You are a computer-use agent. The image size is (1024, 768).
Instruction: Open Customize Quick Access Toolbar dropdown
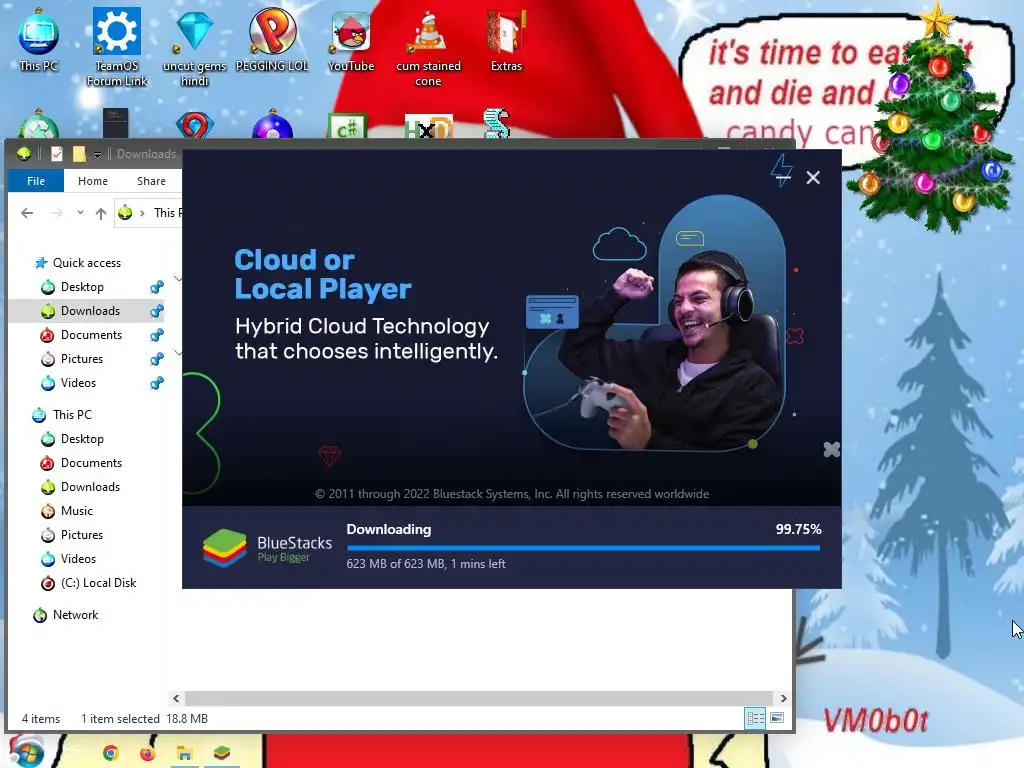click(97, 154)
